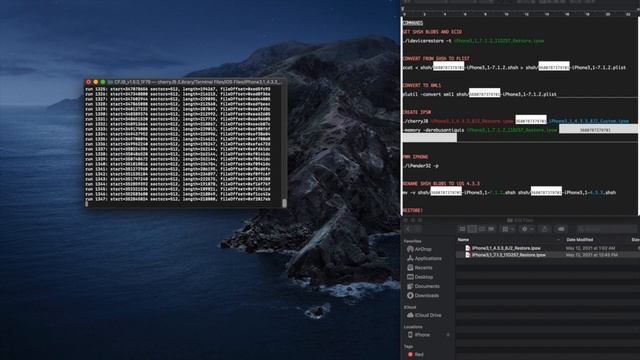Click the Finder Share button
Screen dimensions: 640x360
[544, 229]
